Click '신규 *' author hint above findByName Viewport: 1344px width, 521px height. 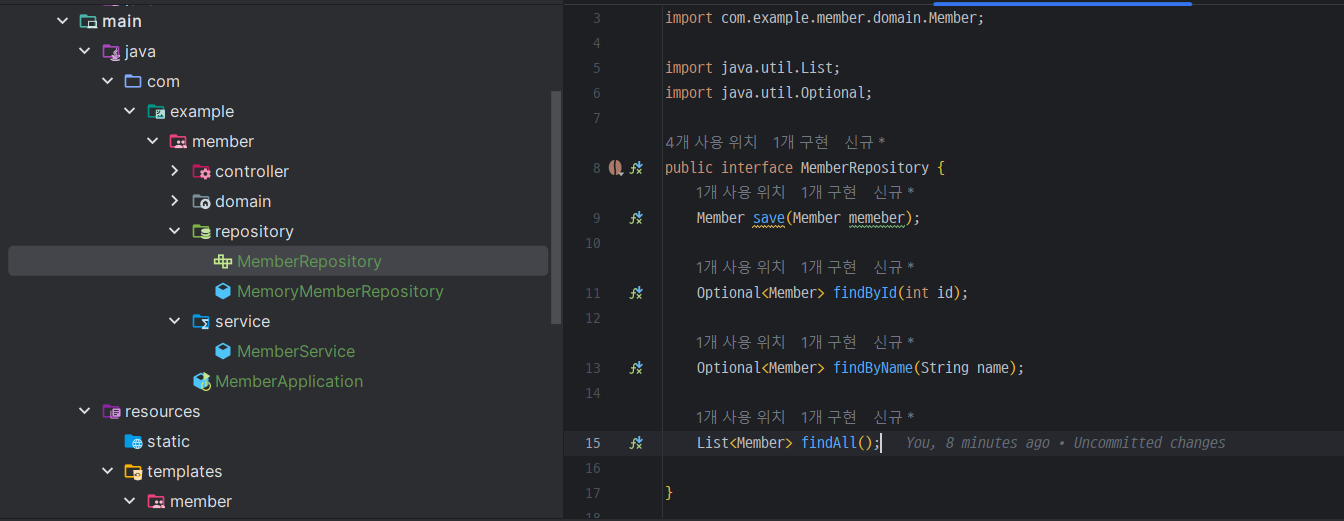pos(894,342)
